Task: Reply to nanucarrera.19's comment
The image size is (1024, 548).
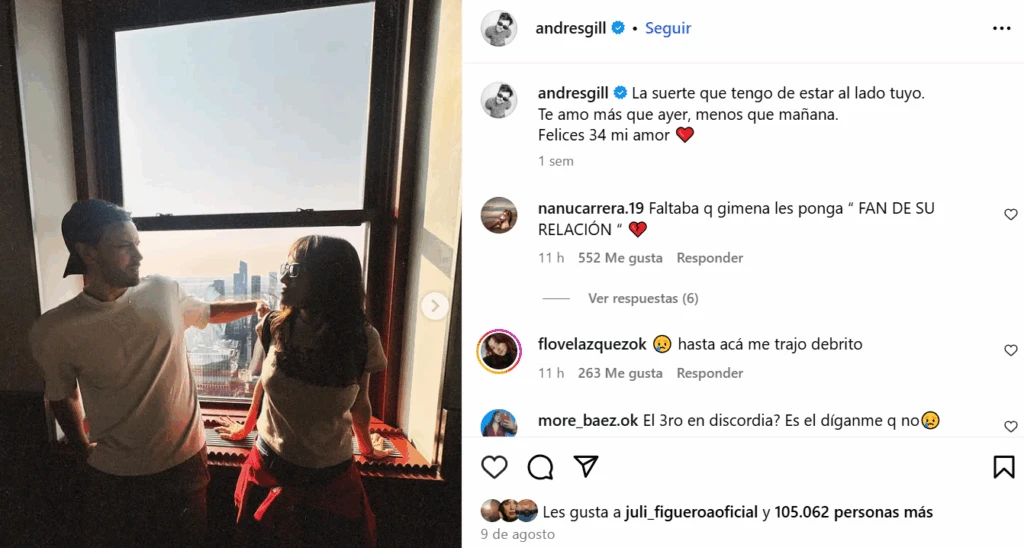Action: pos(710,258)
